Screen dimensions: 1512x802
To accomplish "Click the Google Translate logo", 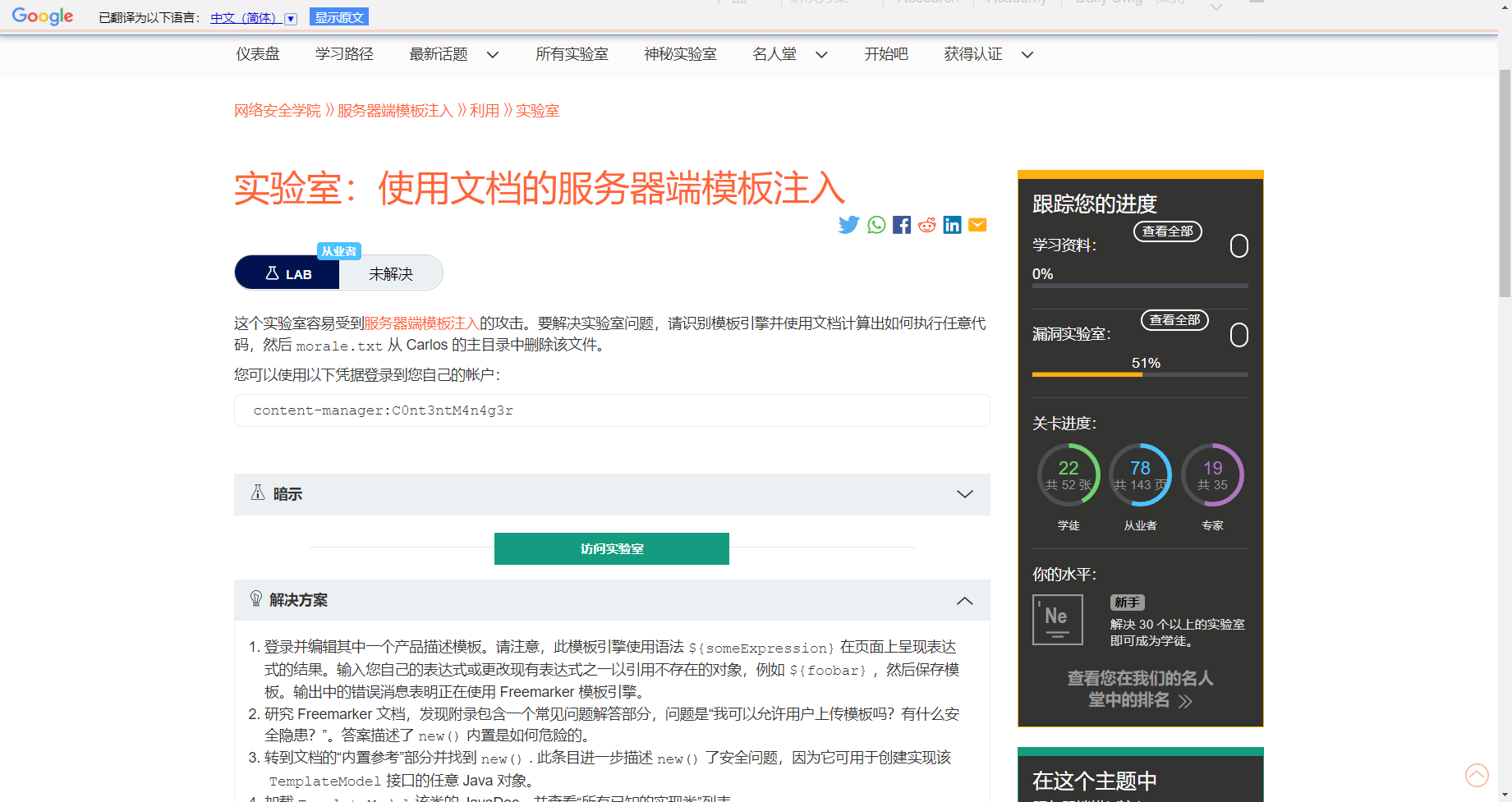I will pyautogui.click(x=43, y=16).
